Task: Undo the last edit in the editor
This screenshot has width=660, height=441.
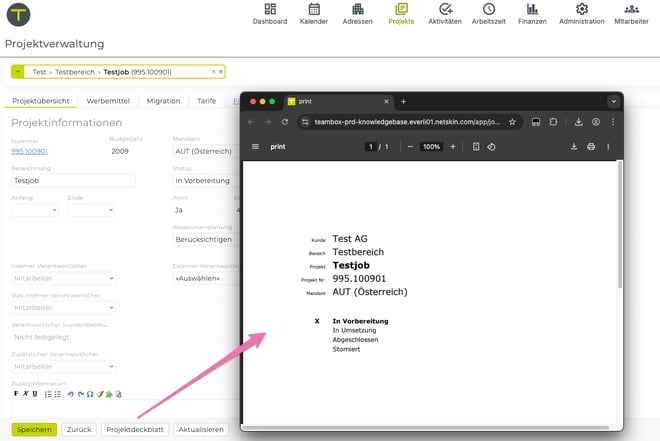Action: (70, 394)
